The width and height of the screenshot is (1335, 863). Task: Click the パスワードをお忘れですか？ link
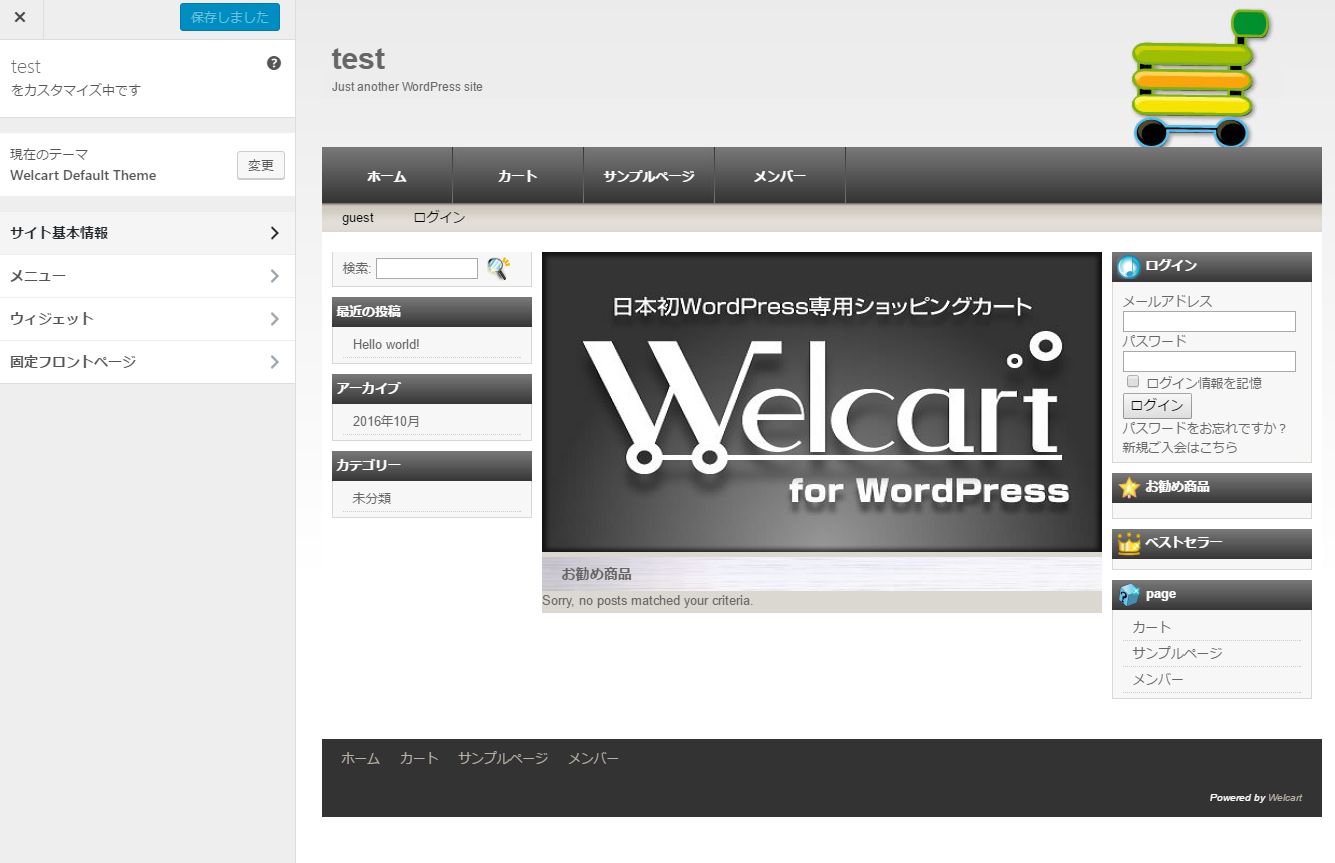[1205, 428]
